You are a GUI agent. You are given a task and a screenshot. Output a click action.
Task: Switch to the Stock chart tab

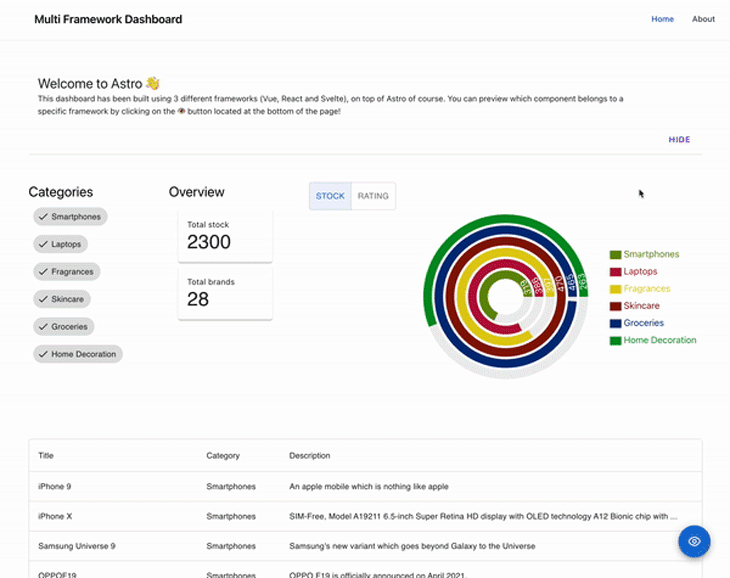[x=330, y=196]
